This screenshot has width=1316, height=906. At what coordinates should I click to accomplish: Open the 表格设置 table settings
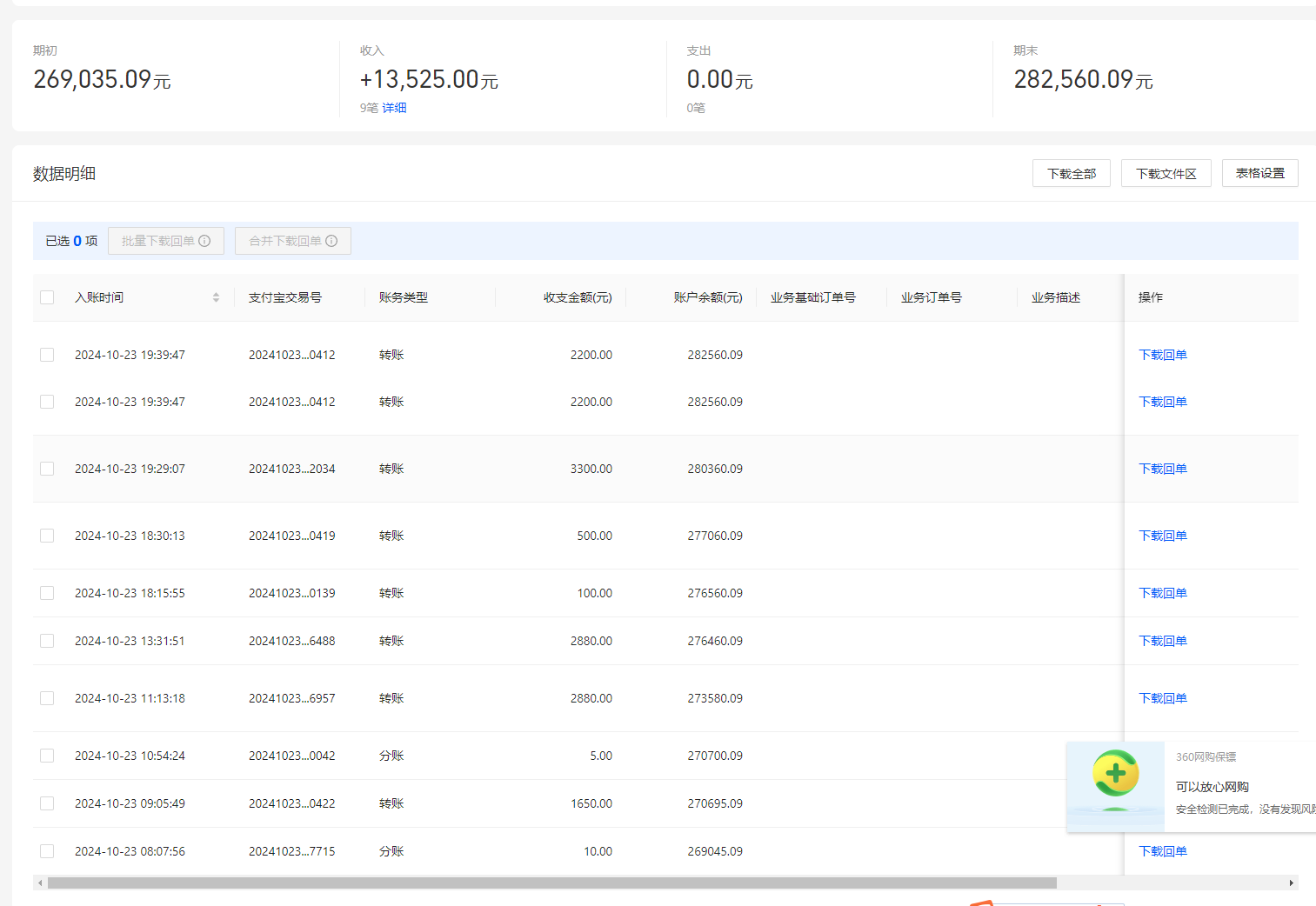[x=1259, y=173]
